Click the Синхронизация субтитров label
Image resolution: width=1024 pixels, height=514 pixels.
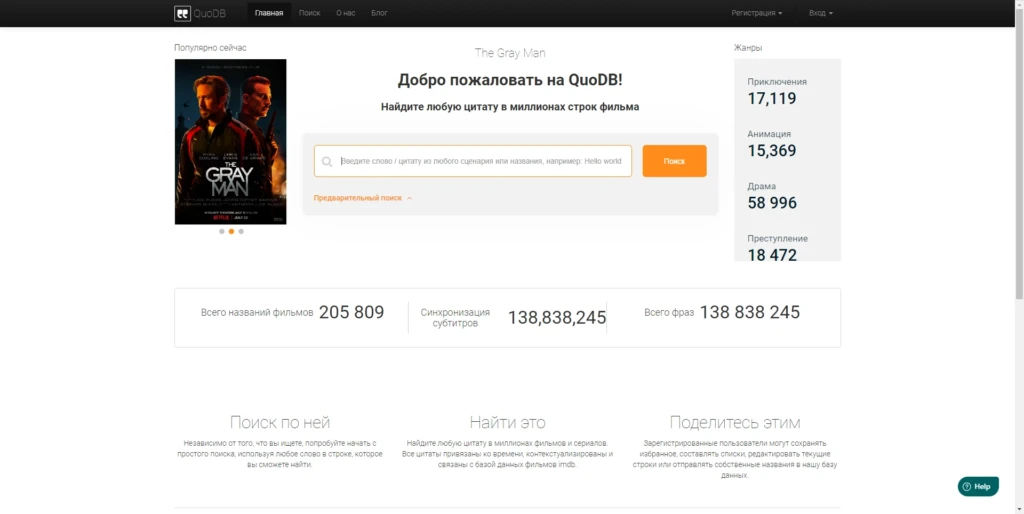(455, 317)
